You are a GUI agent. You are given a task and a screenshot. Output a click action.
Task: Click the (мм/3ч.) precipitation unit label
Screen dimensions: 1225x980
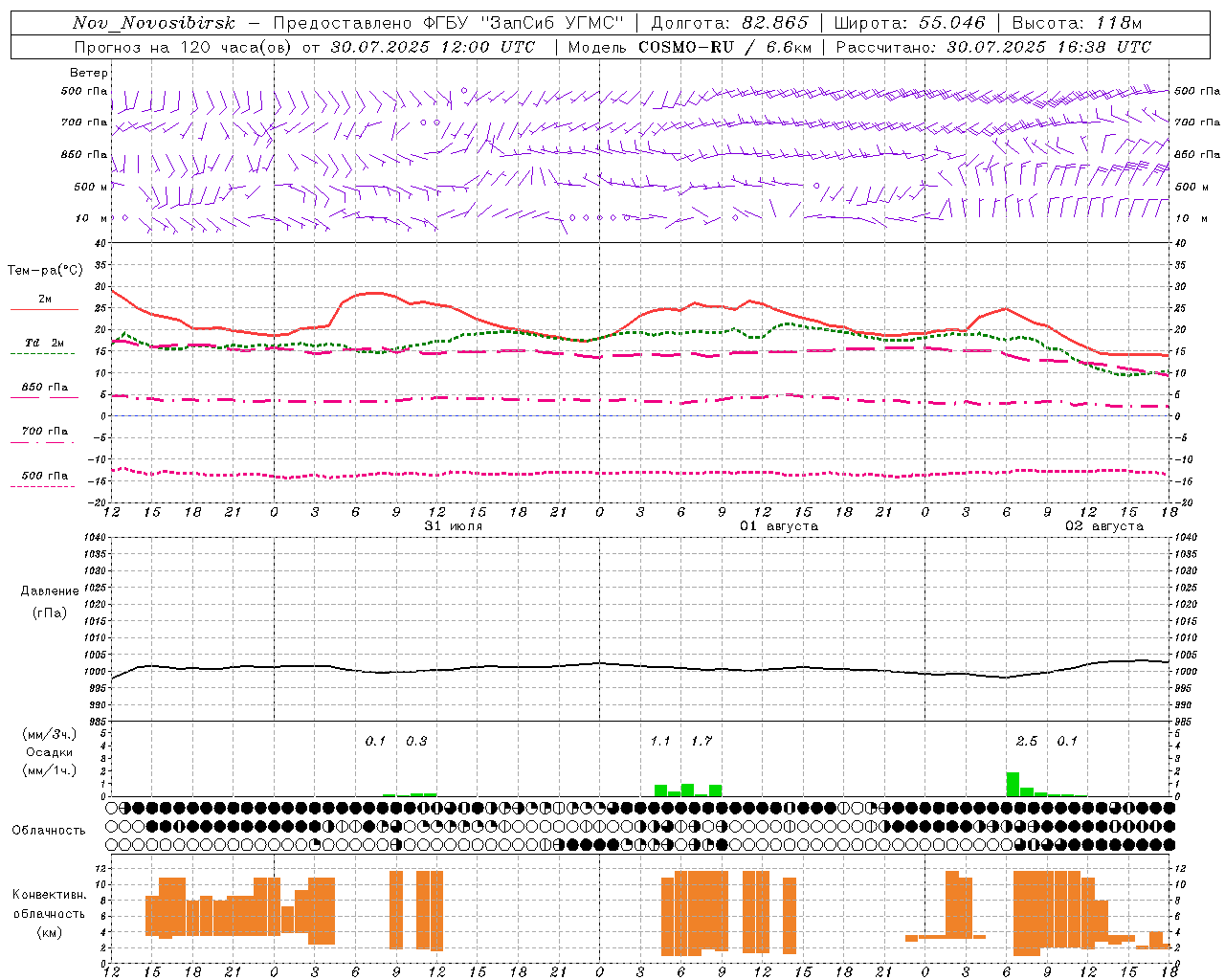[50, 734]
